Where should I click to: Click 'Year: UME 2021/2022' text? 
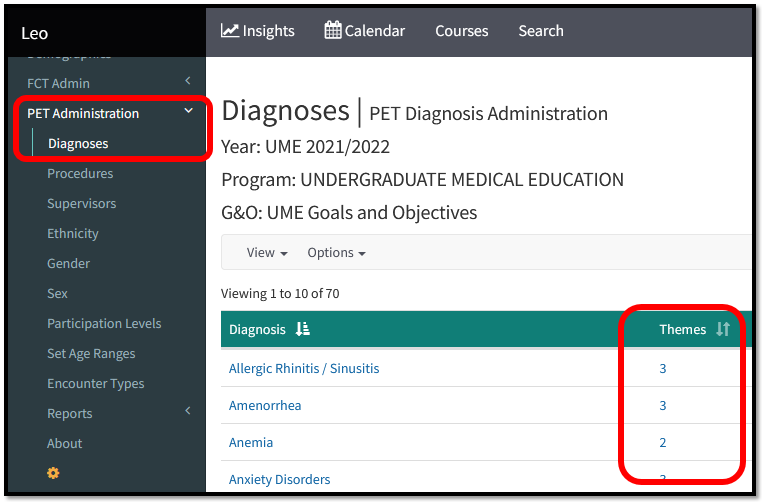(305, 147)
